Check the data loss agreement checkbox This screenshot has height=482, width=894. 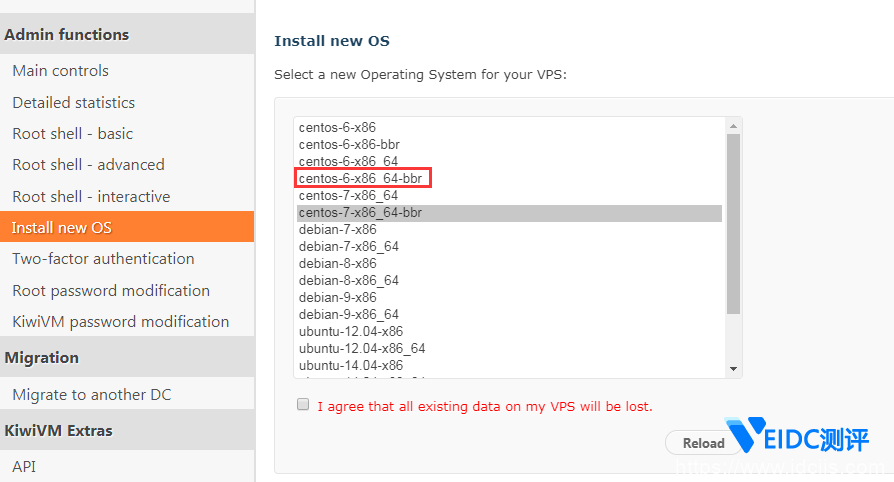point(303,405)
